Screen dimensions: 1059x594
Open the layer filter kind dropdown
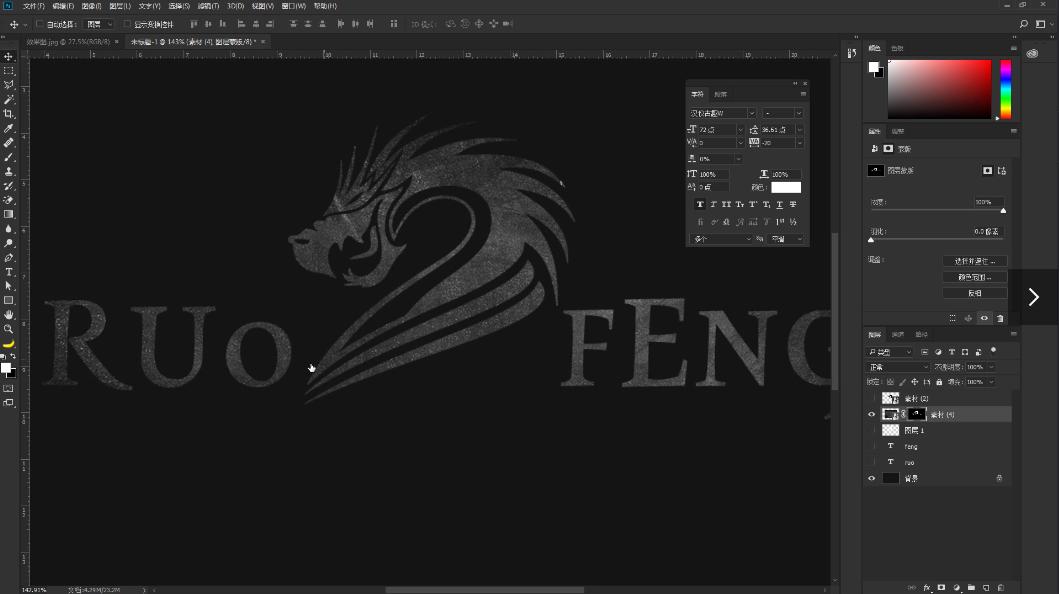[x=890, y=352]
